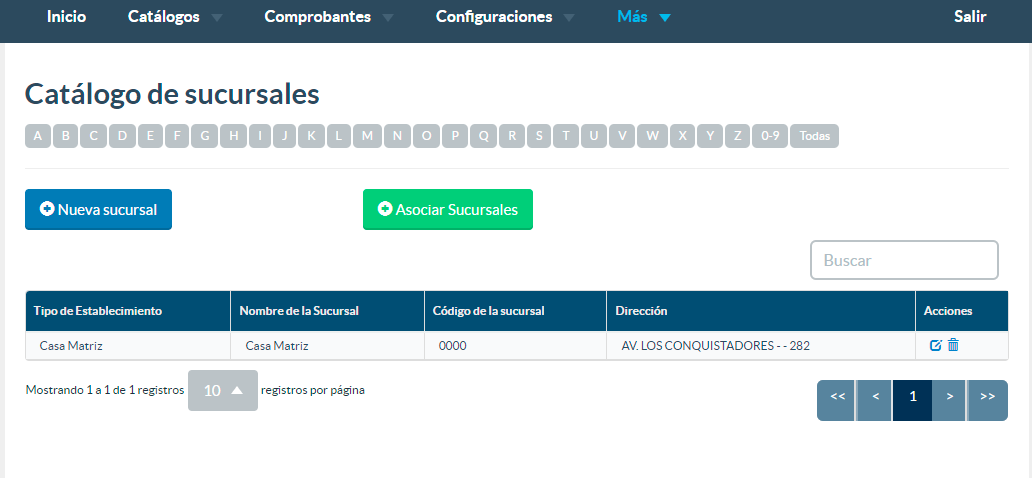Open the records per page dropdown
The image size is (1032, 478).
click(x=223, y=391)
